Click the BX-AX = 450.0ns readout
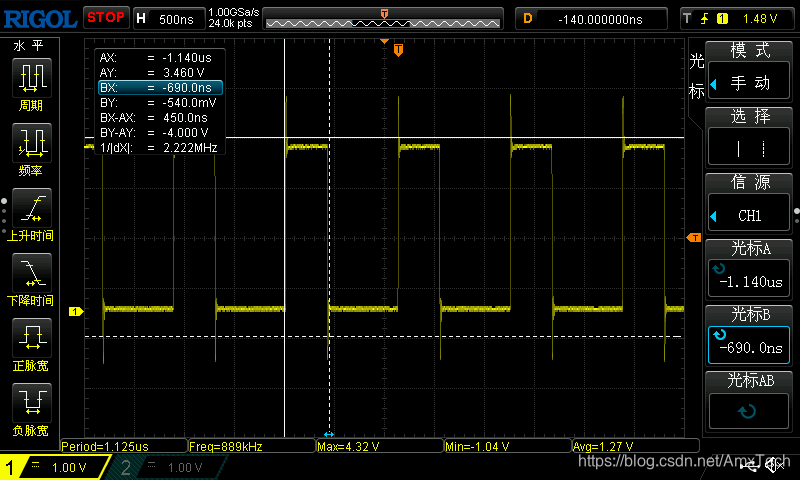Viewport: 800px width, 480px height. point(154,118)
